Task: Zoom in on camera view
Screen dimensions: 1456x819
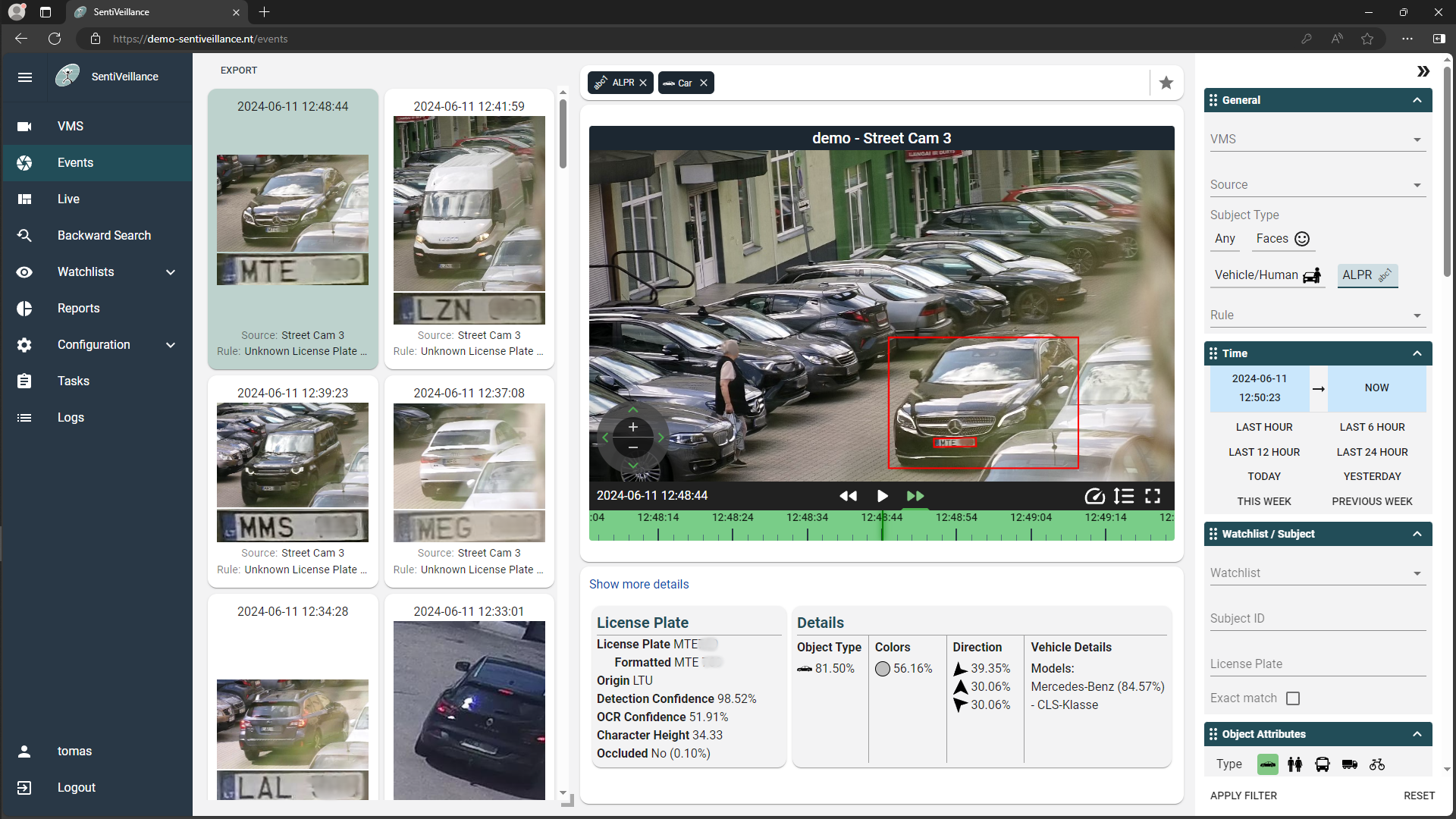Action: [x=633, y=428]
